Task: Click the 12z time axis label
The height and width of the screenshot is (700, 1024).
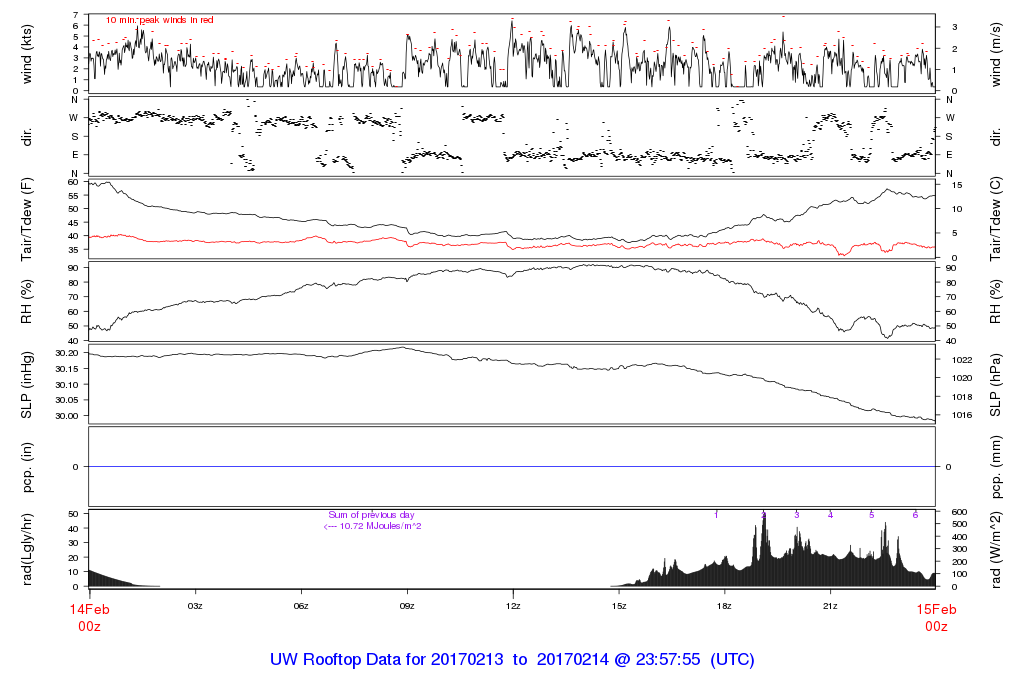Action: coord(513,607)
